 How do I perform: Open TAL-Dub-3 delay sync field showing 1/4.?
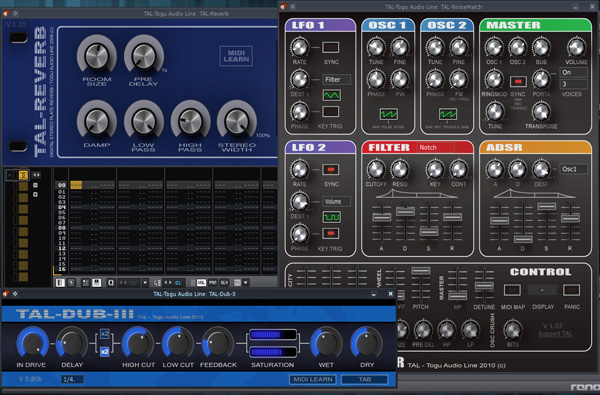click(x=72, y=379)
